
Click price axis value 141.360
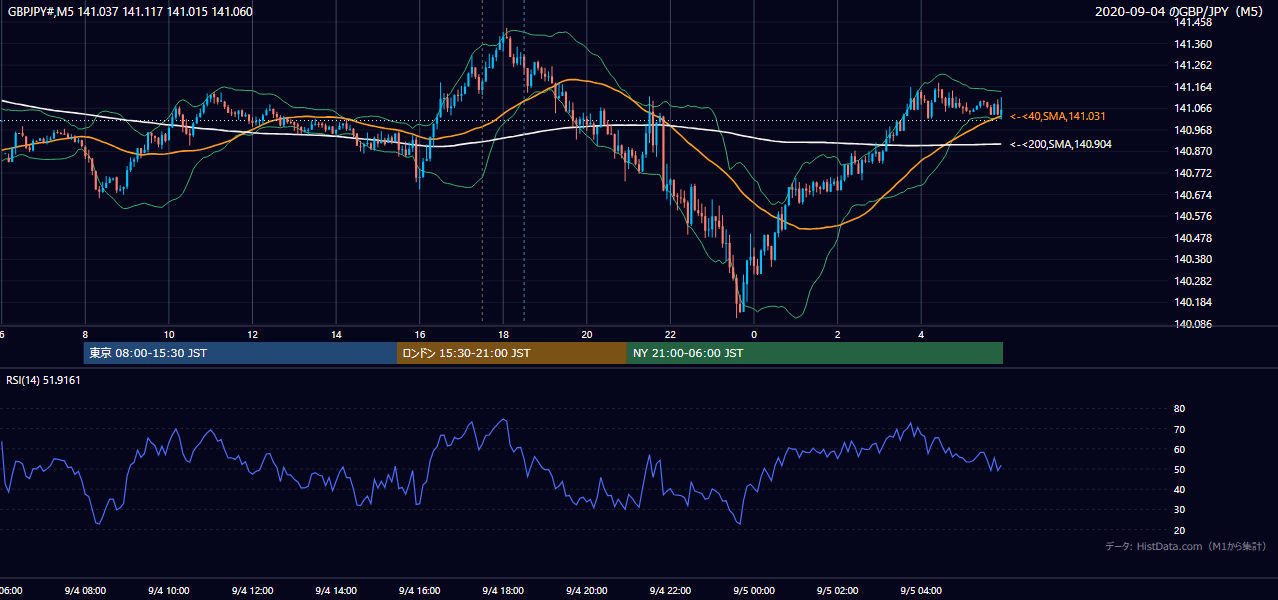click(1194, 44)
